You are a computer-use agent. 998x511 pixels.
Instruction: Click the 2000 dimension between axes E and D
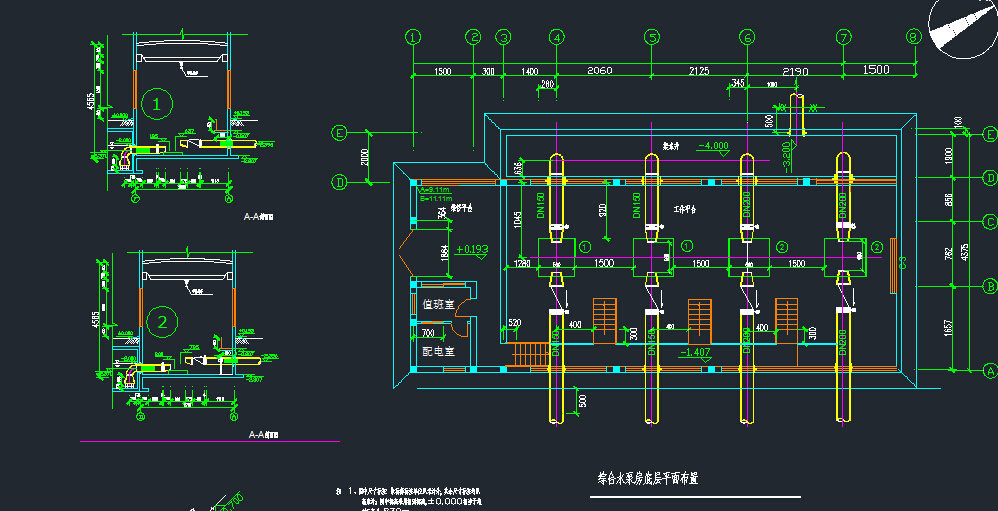tap(366, 157)
